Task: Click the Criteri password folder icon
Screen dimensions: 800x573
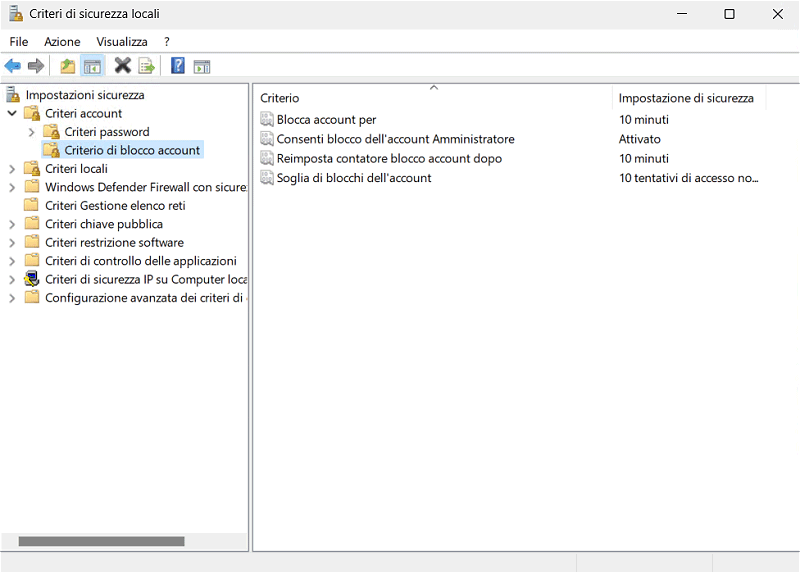Action: click(52, 132)
